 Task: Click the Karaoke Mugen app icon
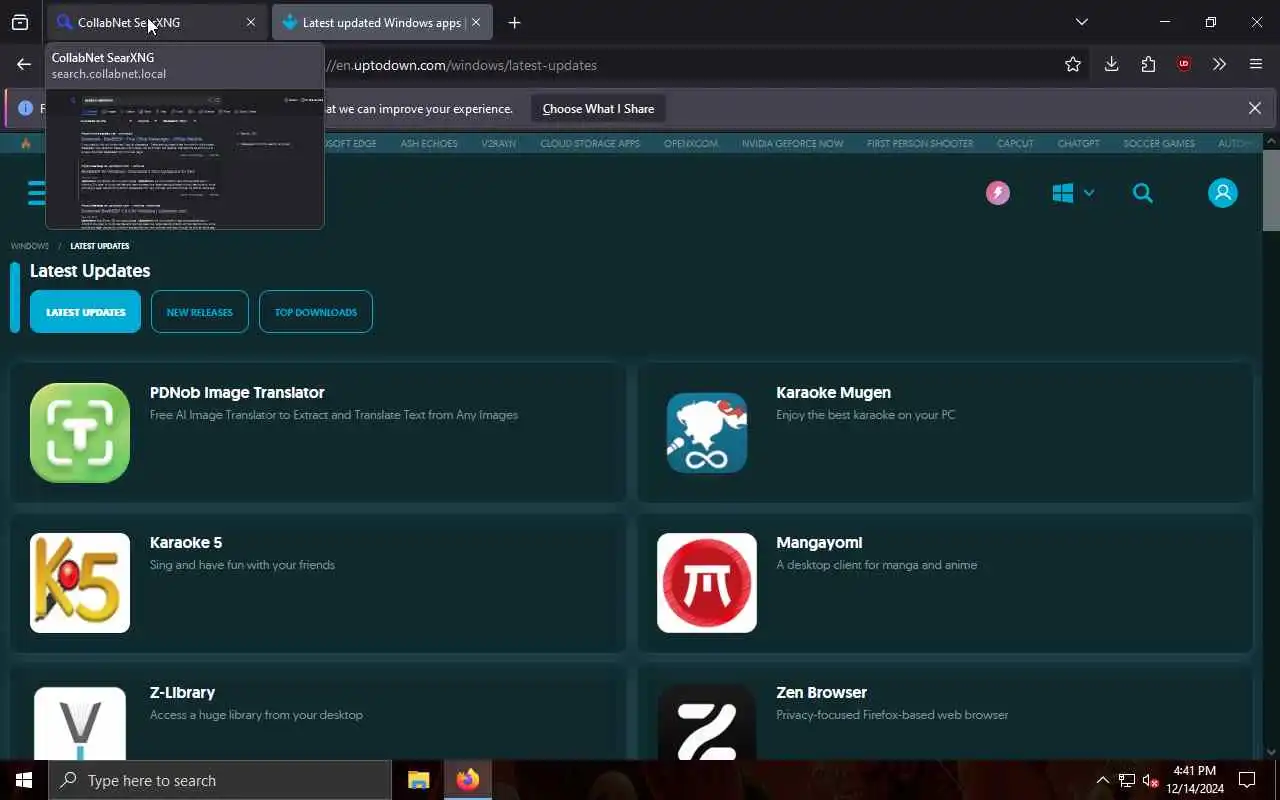707,433
